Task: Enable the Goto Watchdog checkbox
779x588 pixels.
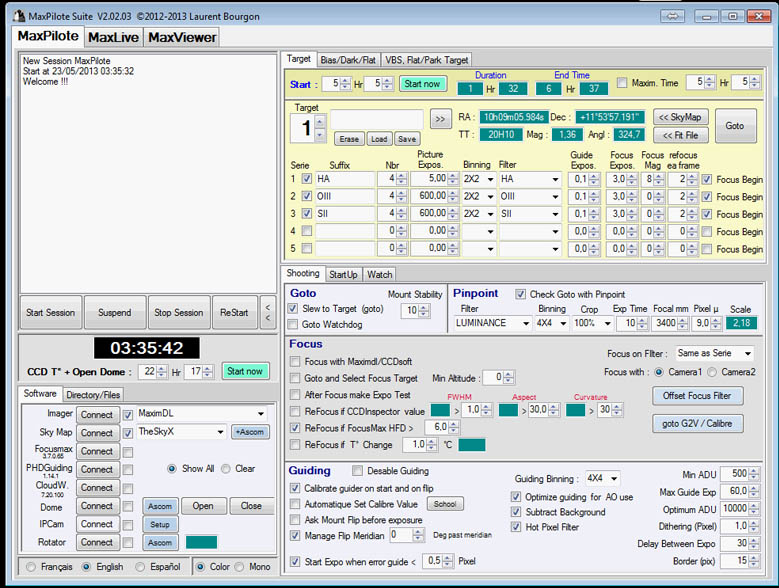Action: coord(295,325)
